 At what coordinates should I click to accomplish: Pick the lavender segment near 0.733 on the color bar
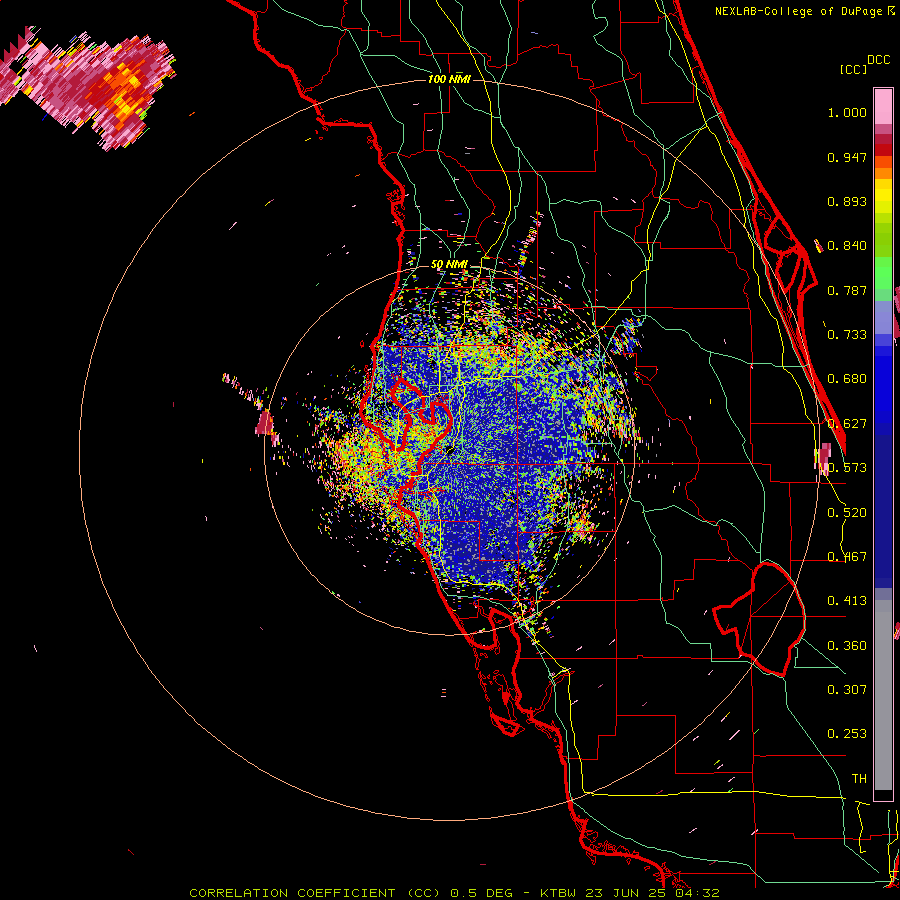pyautogui.click(x=883, y=317)
